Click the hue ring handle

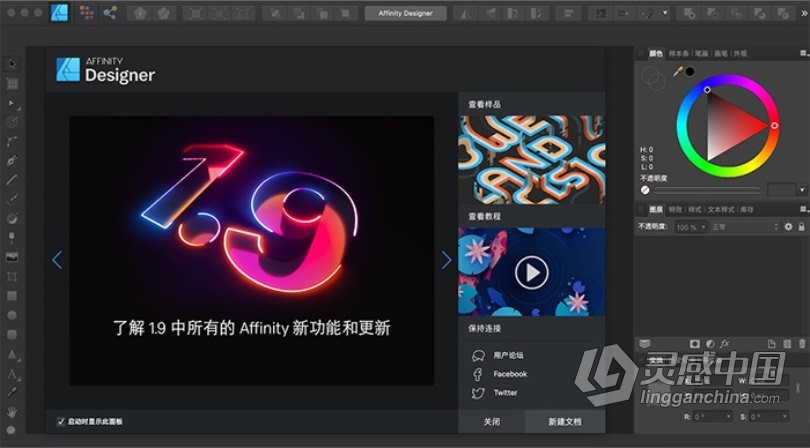tap(774, 126)
